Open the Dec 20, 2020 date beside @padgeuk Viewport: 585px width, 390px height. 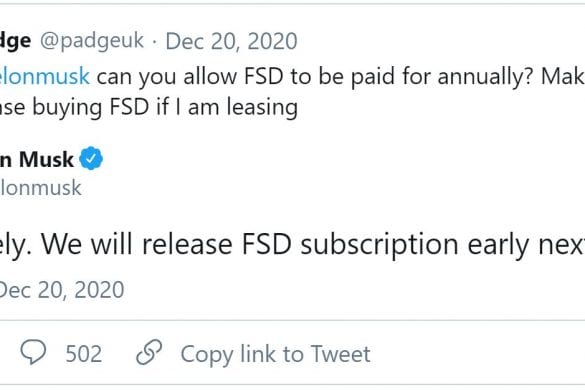pyautogui.click(x=231, y=41)
